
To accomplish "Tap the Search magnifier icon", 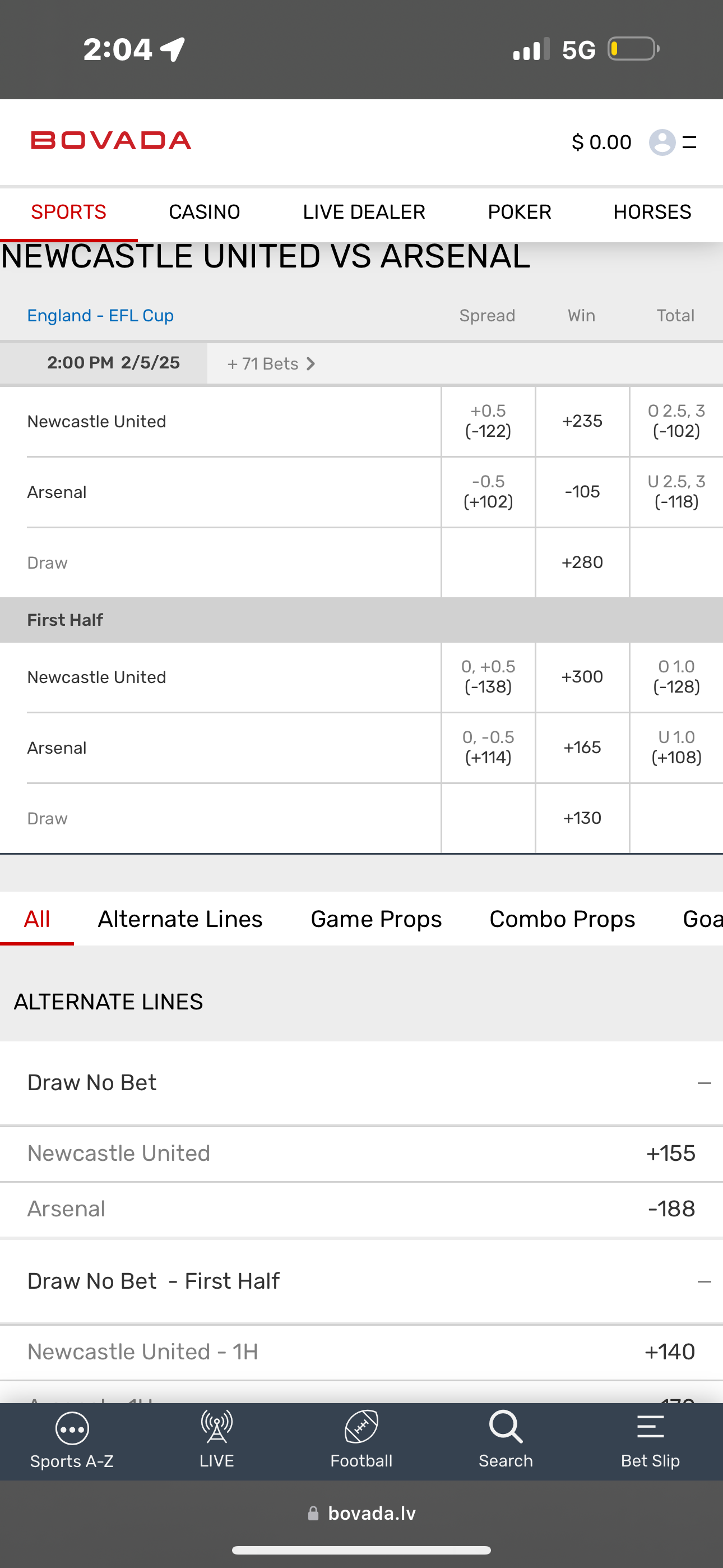I will pos(506,1428).
